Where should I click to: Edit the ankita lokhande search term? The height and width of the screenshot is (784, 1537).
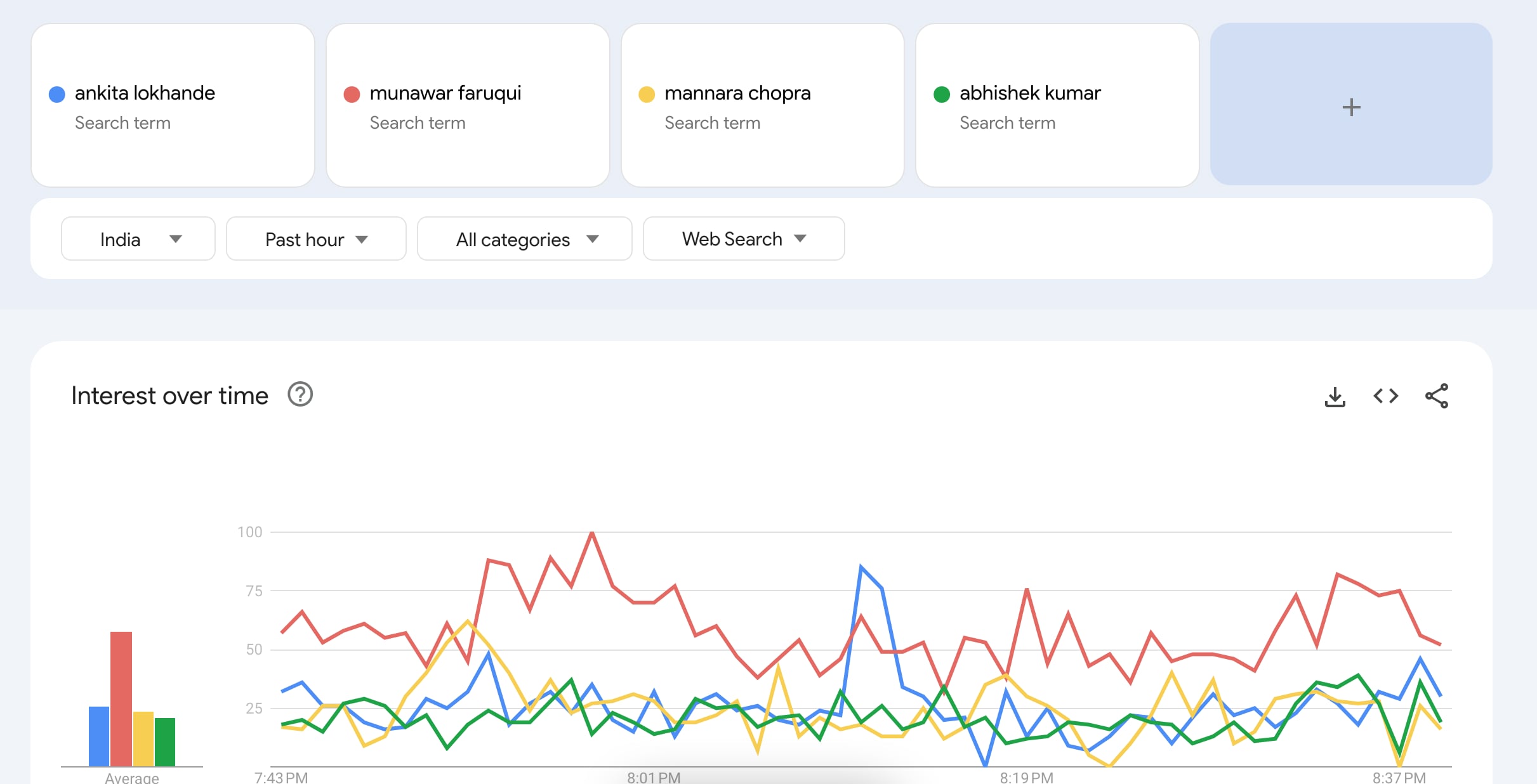(173, 105)
